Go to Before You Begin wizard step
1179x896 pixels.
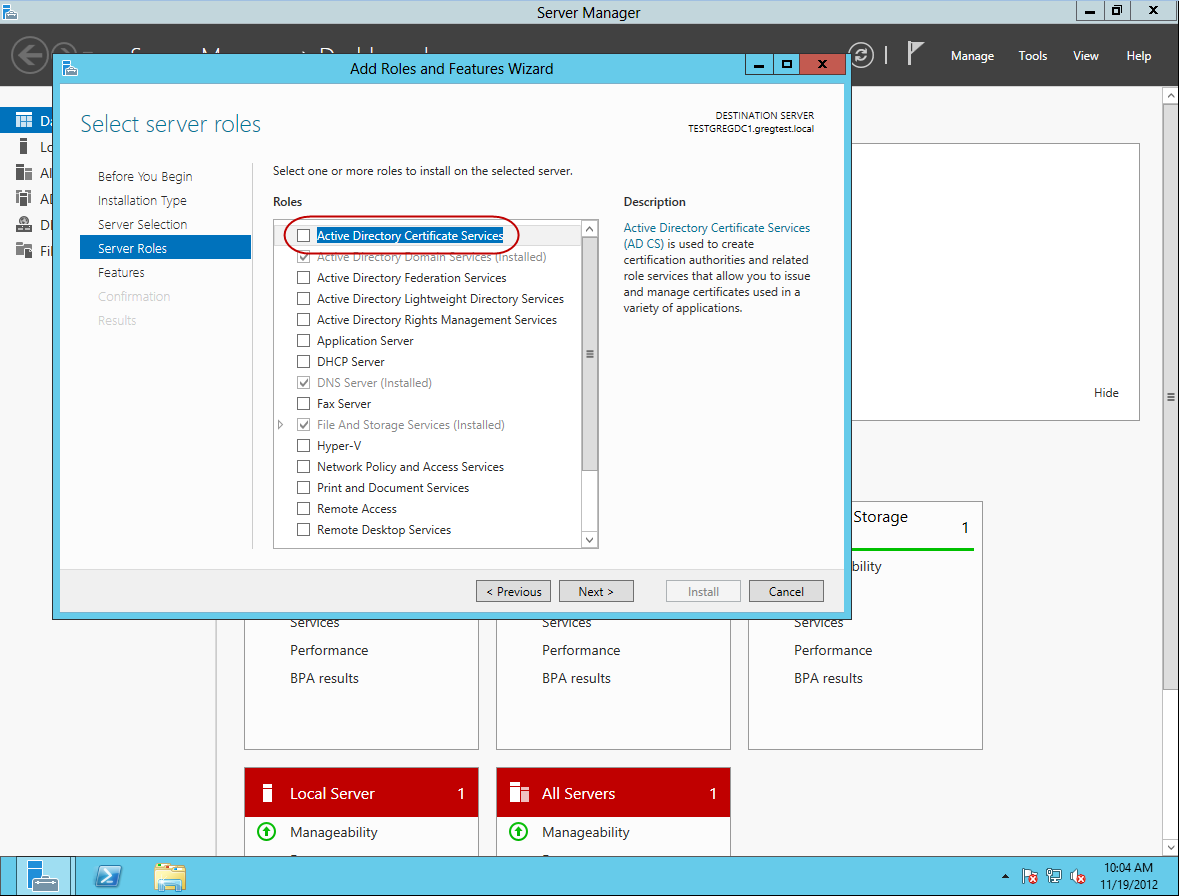point(145,176)
